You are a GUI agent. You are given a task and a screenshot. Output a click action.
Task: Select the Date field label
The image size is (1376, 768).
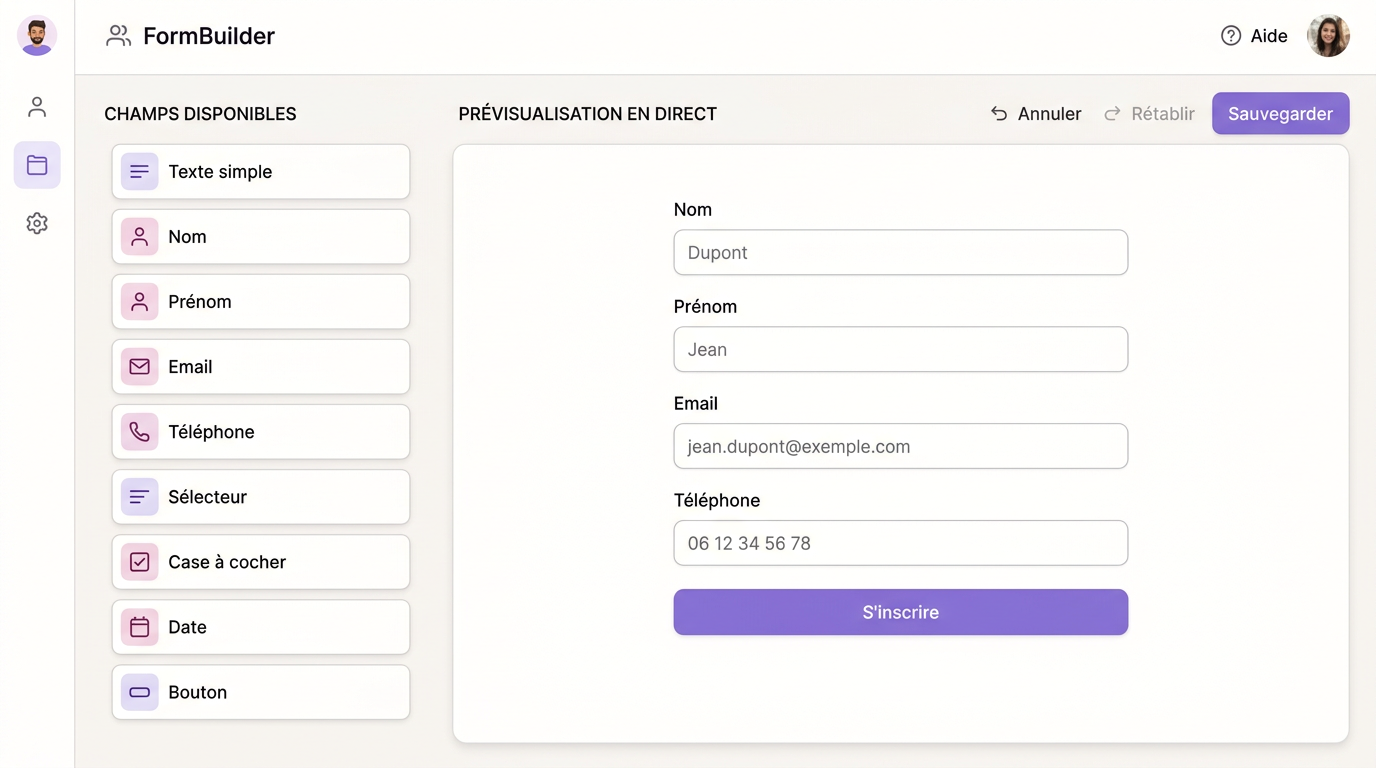click(x=187, y=627)
